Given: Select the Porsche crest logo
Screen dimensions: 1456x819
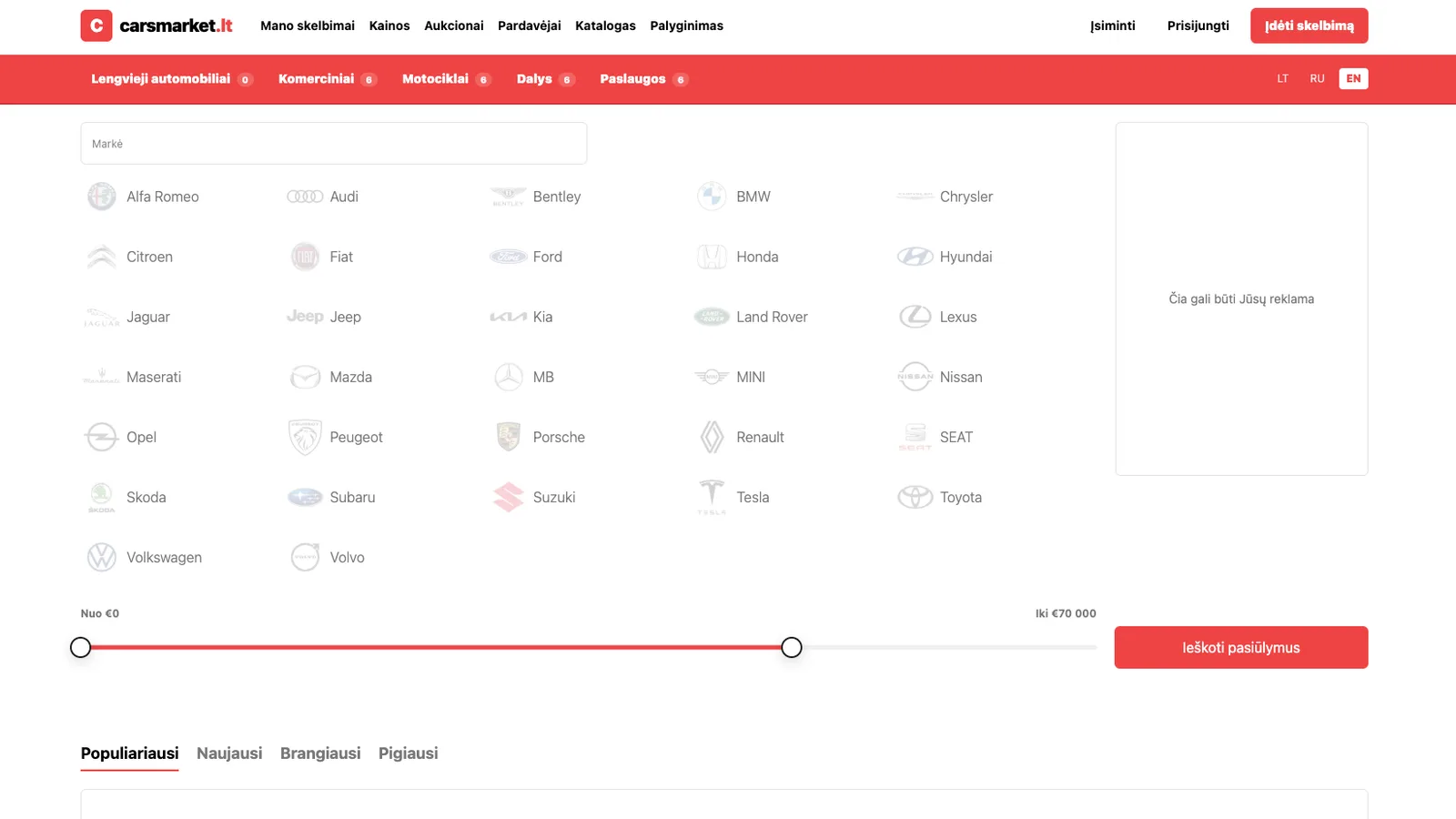Looking at the screenshot, I should pos(508,437).
